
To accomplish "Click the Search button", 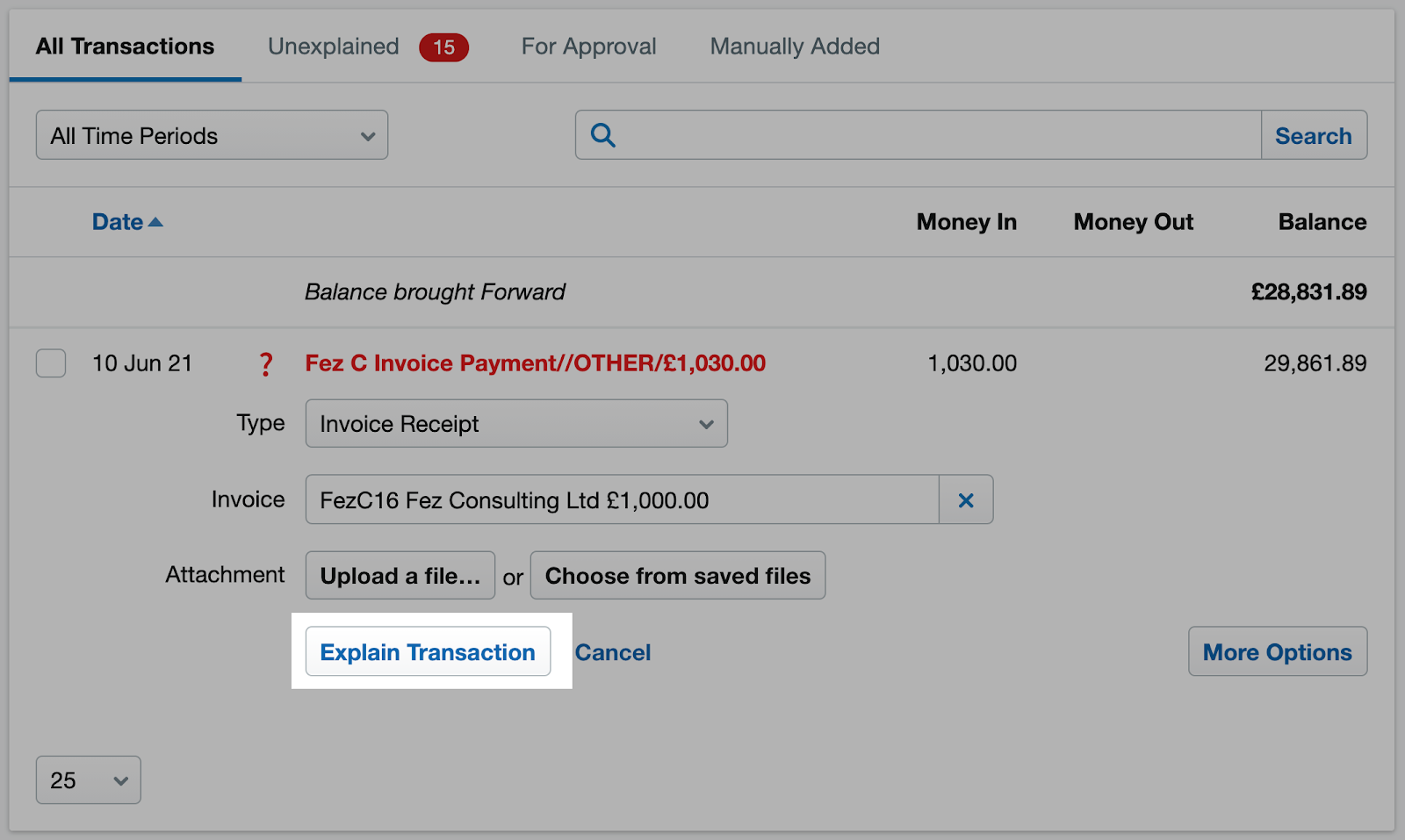I will point(1314,135).
